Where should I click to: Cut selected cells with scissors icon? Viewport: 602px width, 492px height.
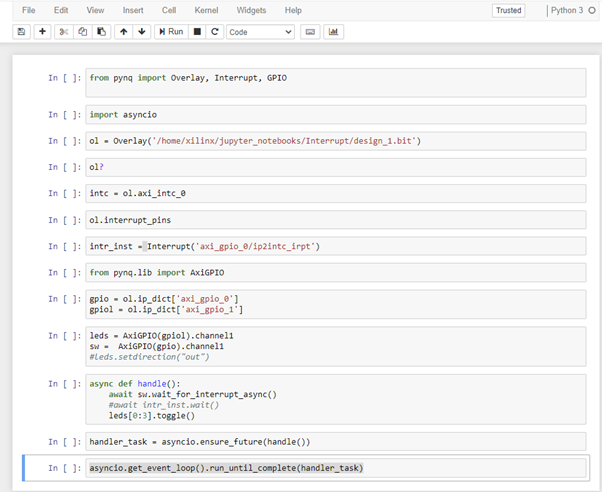click(x=64, y=32)
